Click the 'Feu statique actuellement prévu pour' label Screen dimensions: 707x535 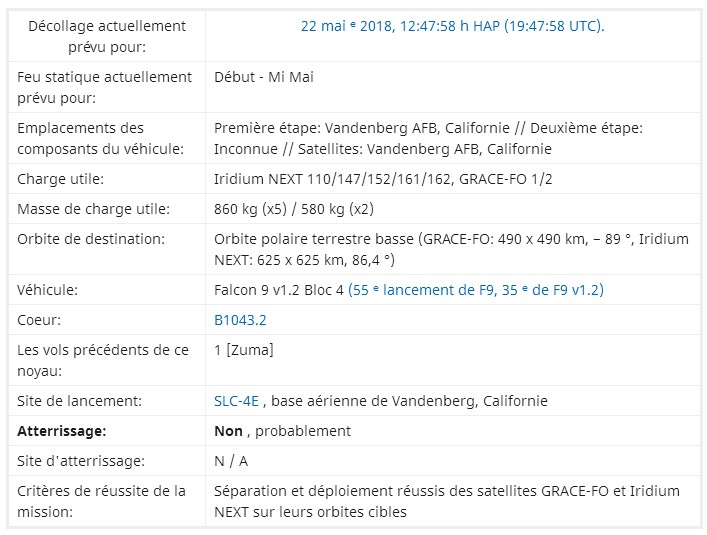tap(104, 87)
